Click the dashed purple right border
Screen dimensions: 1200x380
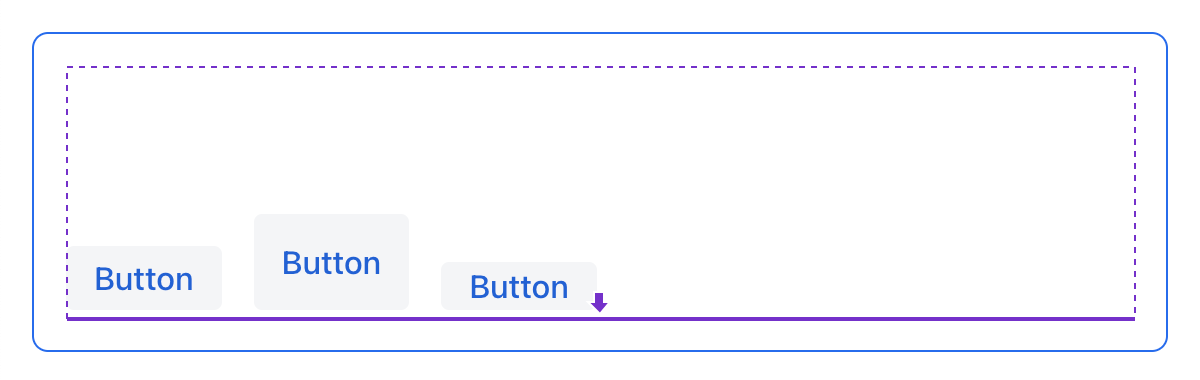point(1134,192)
